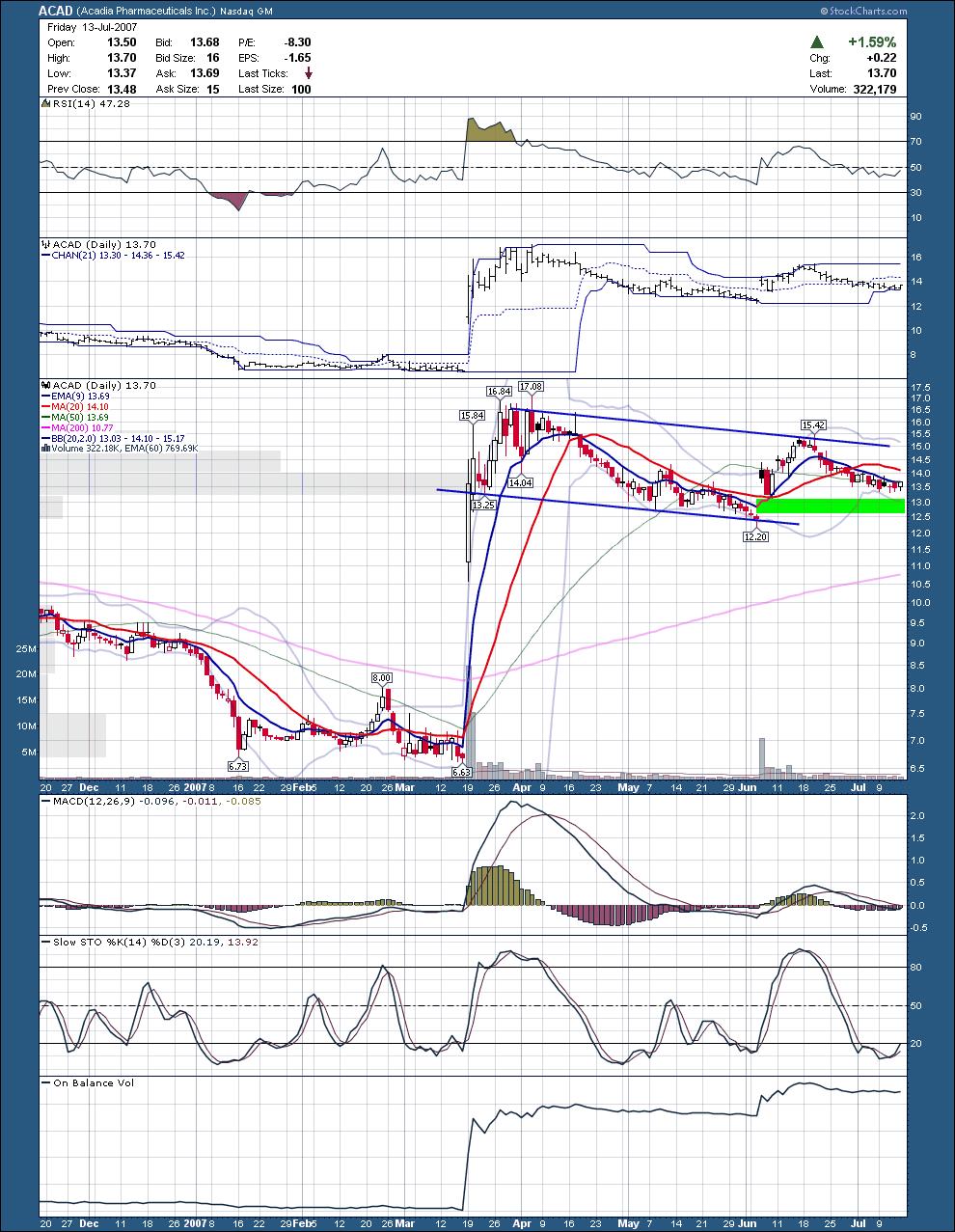The height and width of the screenshot is (1232, 955).
Task: Click the date Friday 13-Jul-2007
Action: [93, 28]
